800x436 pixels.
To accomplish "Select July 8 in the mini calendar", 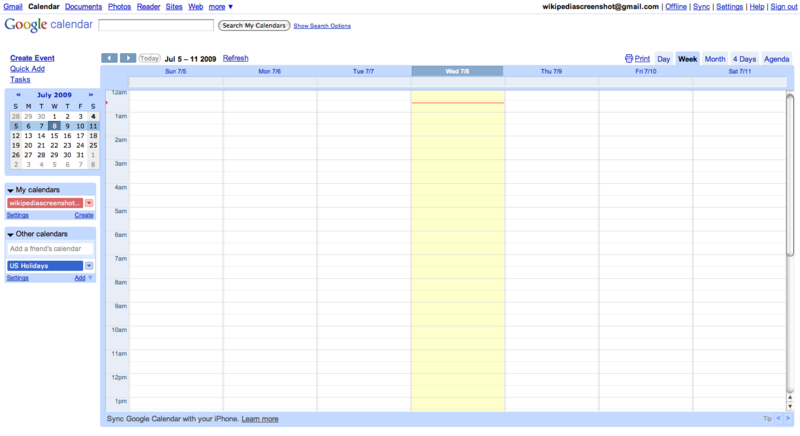I will click(x=54, y=126).
